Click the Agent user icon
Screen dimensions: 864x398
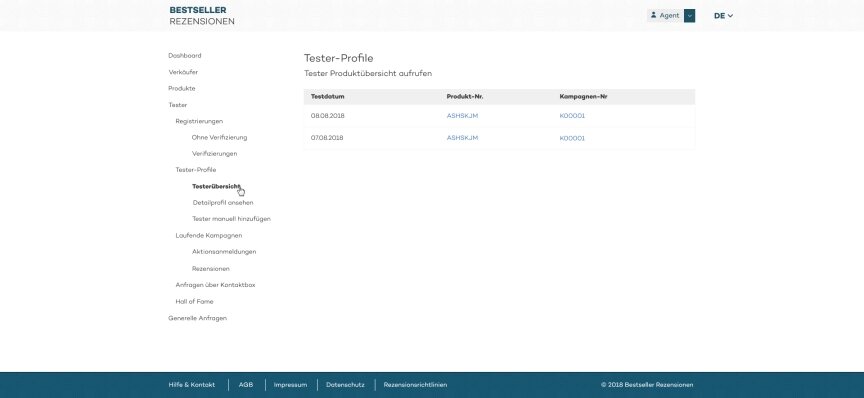coord(654,15)
